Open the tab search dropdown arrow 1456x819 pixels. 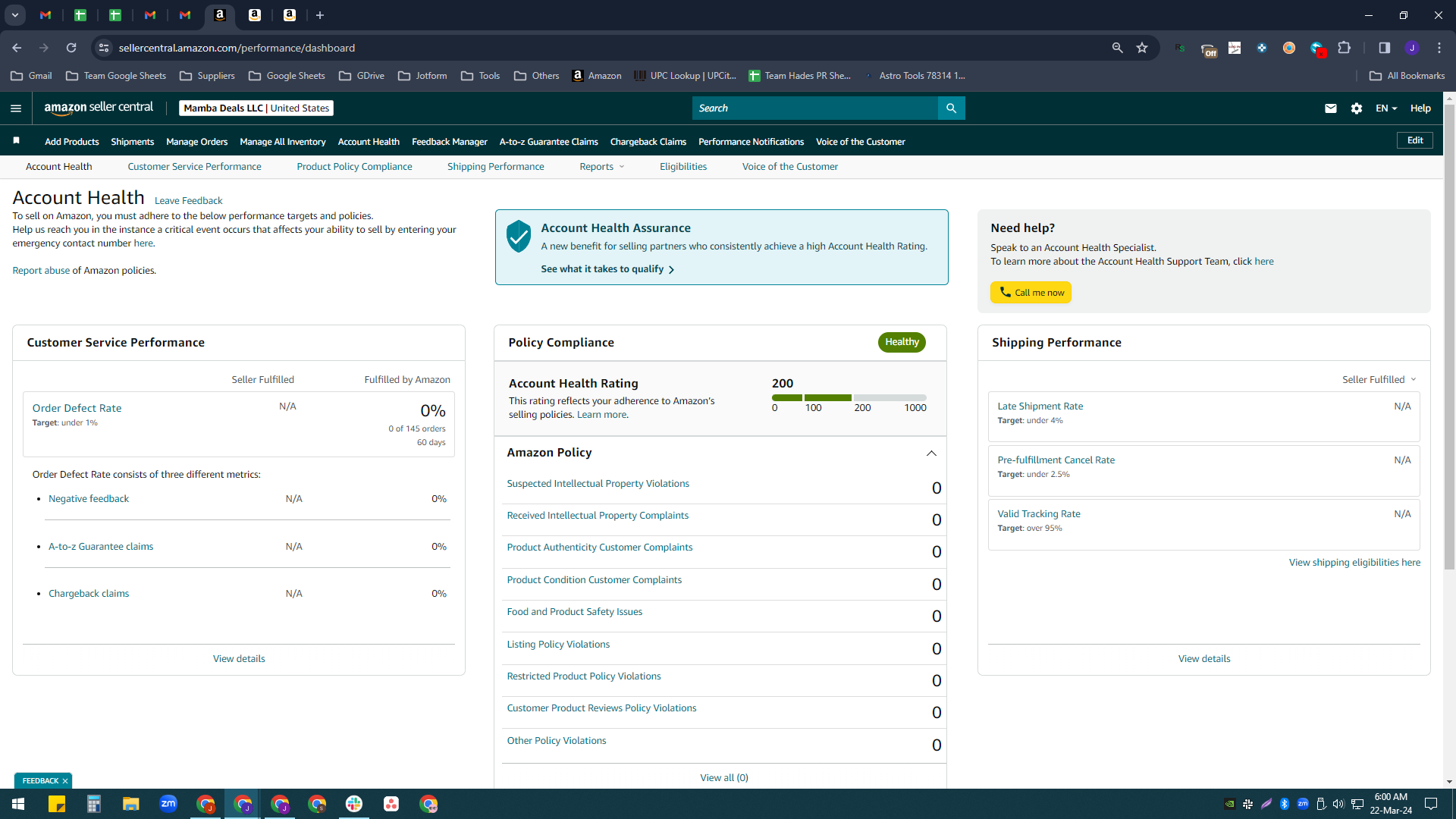pyautogui.click(x=14, y=15)
